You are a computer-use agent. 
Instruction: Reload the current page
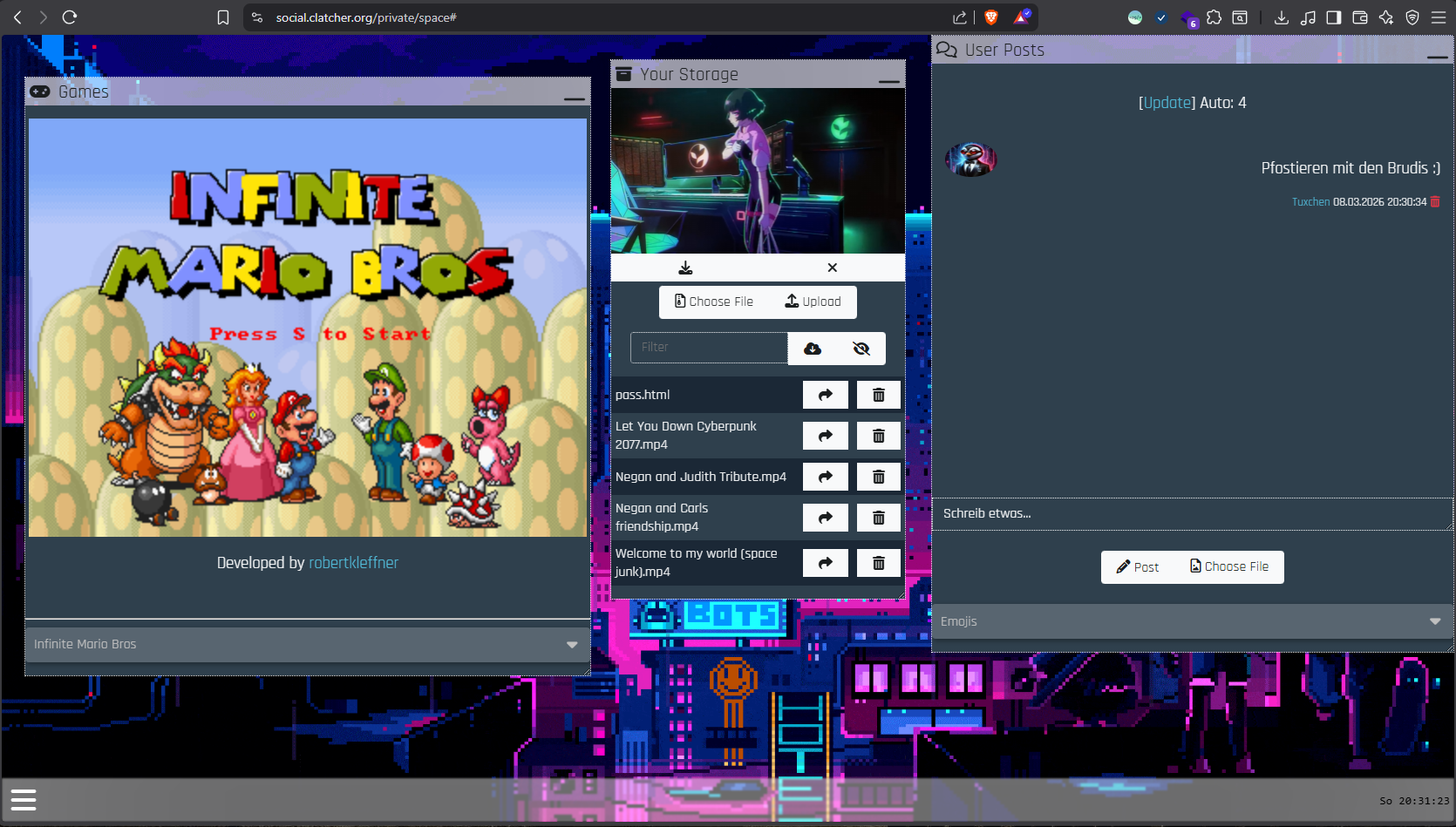(70, 17)
